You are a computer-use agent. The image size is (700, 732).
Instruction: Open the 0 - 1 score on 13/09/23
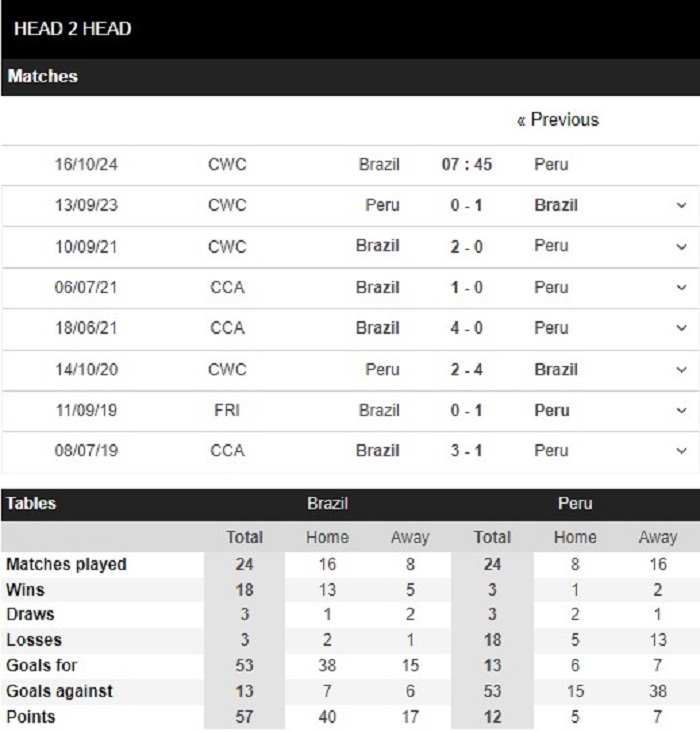[466, 205]
